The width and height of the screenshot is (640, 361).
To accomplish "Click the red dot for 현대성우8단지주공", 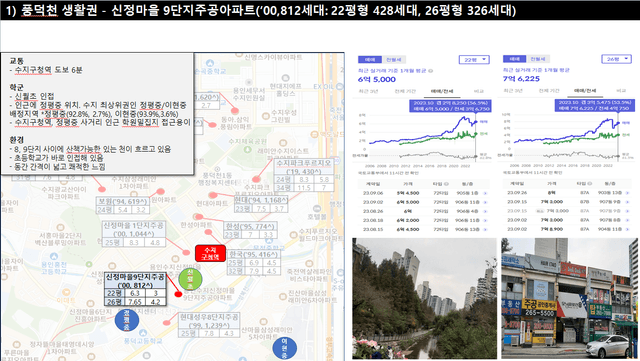I will (x=167, y=323).
